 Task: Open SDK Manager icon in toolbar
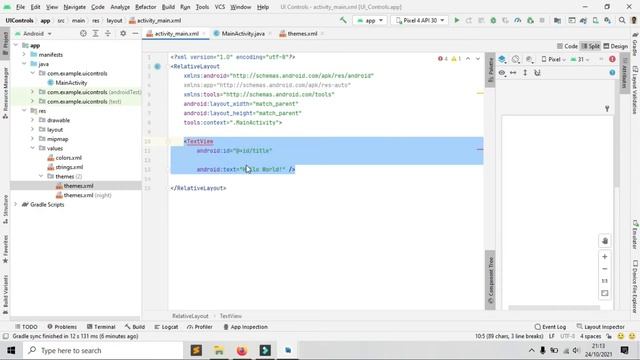[608, 20]
